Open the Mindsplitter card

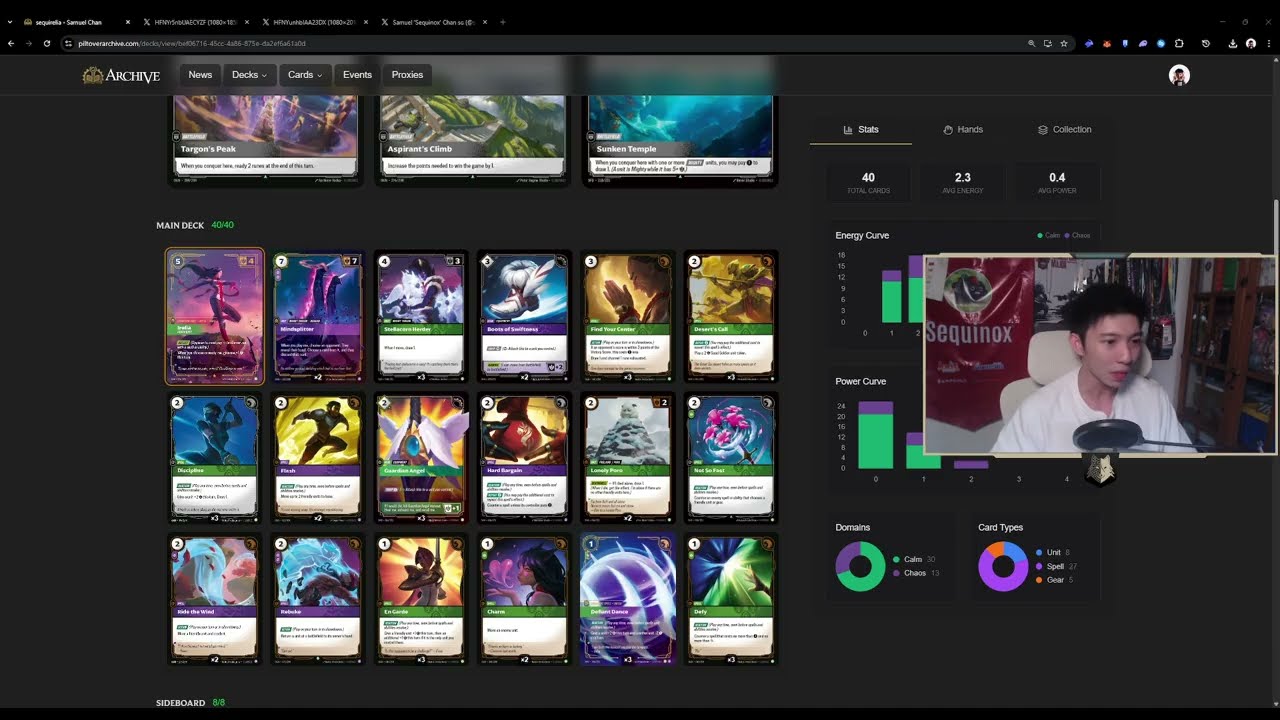[318, 316]
